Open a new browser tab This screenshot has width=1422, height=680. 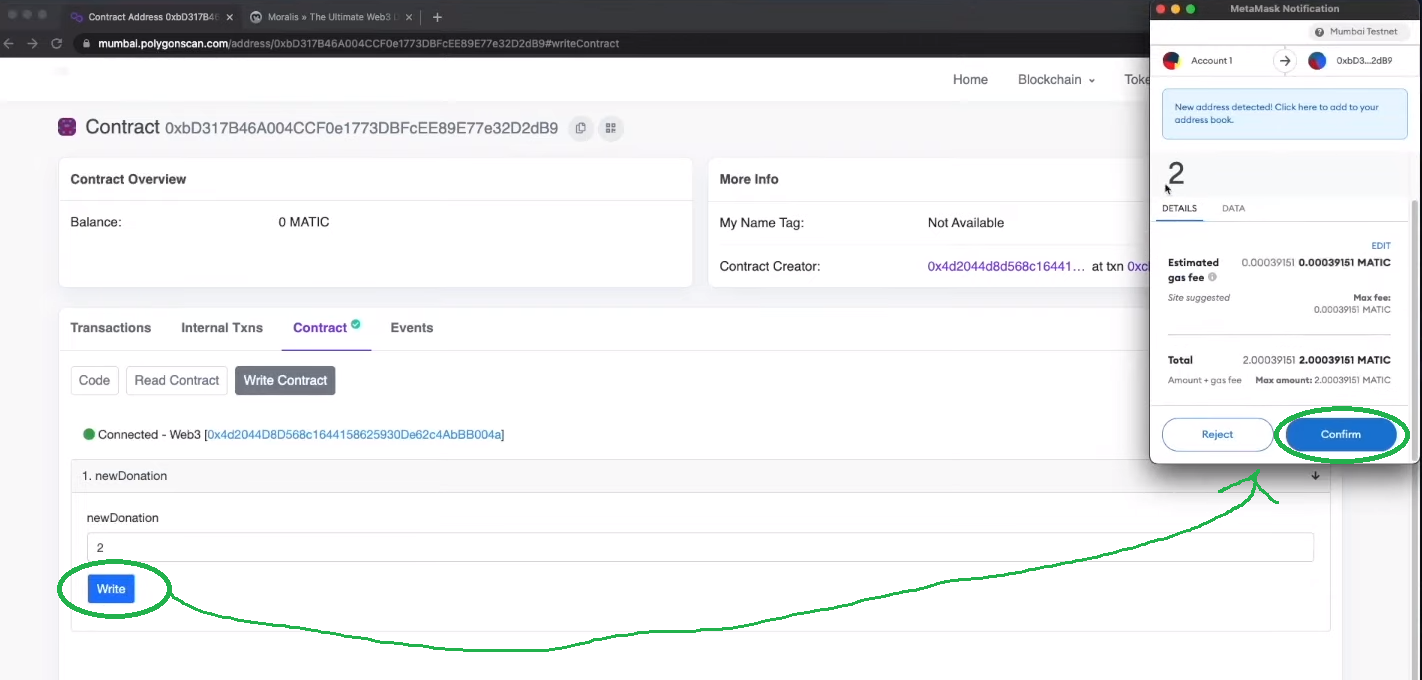(437, 17)
